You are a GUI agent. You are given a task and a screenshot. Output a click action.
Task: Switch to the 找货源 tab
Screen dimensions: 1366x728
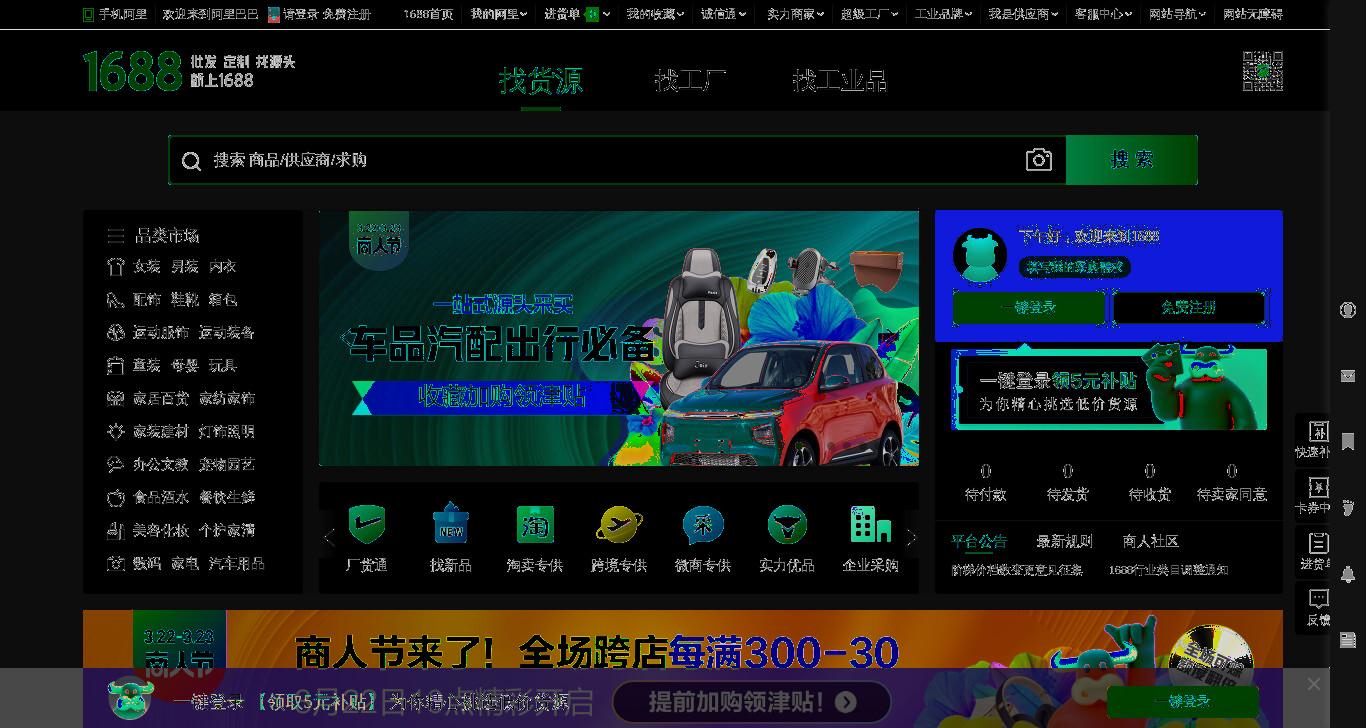pyautogui.click(x=541, y=80)
